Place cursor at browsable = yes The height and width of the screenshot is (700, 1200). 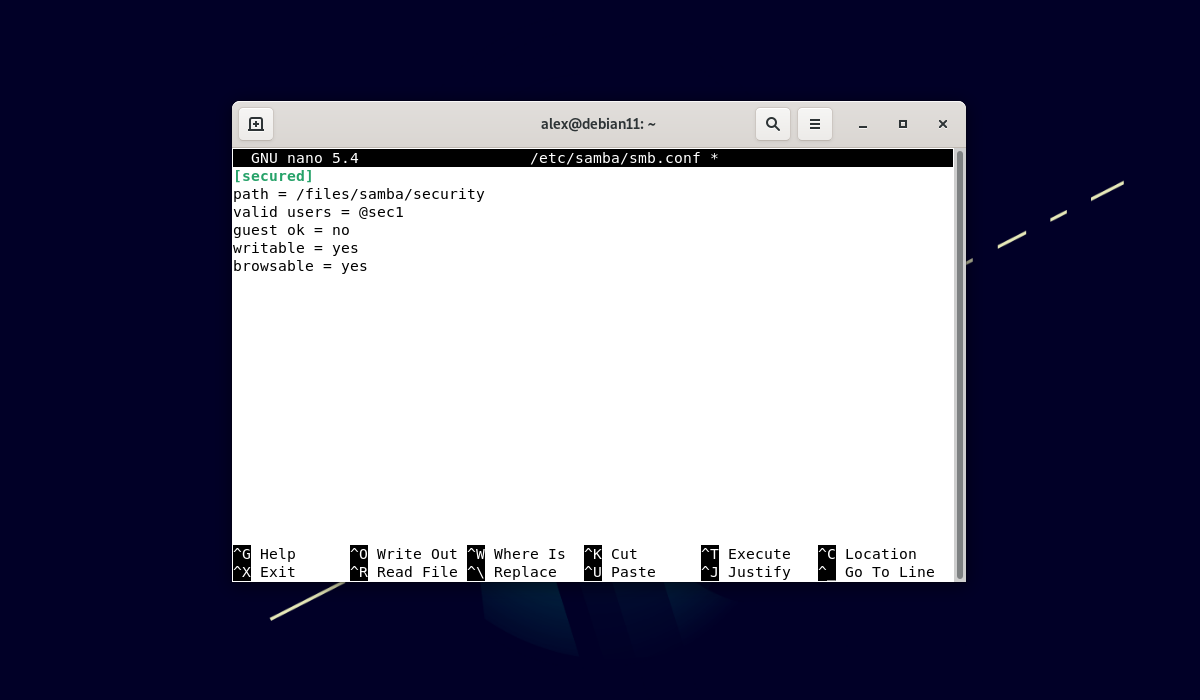pyautogui.click(x=300, y=266)
